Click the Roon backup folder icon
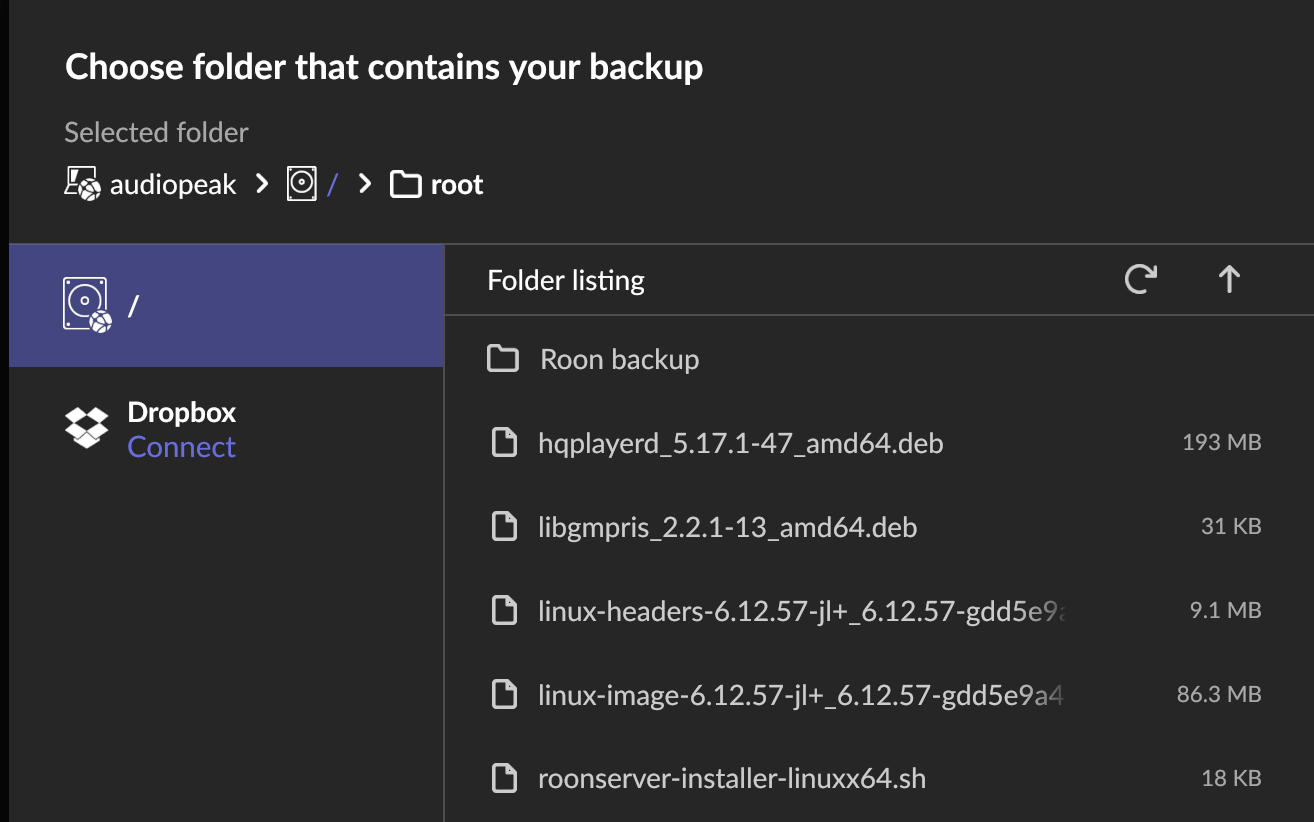Image resolution: width=1314 pixels, height=822 pixels. pos(503,359)
